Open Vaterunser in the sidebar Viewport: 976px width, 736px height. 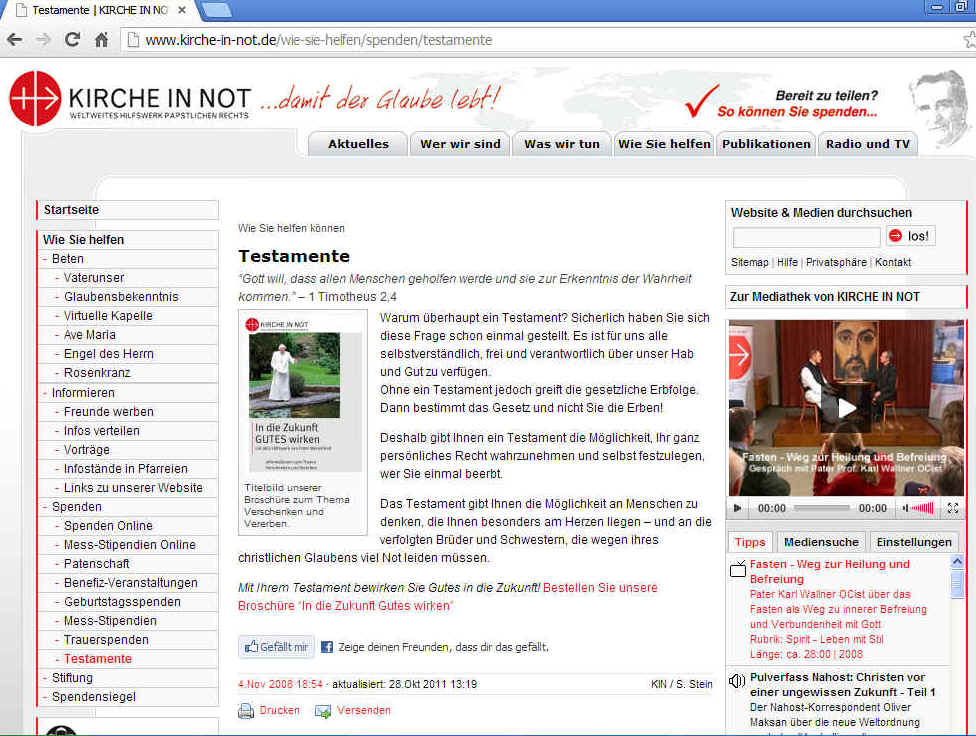pyautogui.click(x=93, y=278)
